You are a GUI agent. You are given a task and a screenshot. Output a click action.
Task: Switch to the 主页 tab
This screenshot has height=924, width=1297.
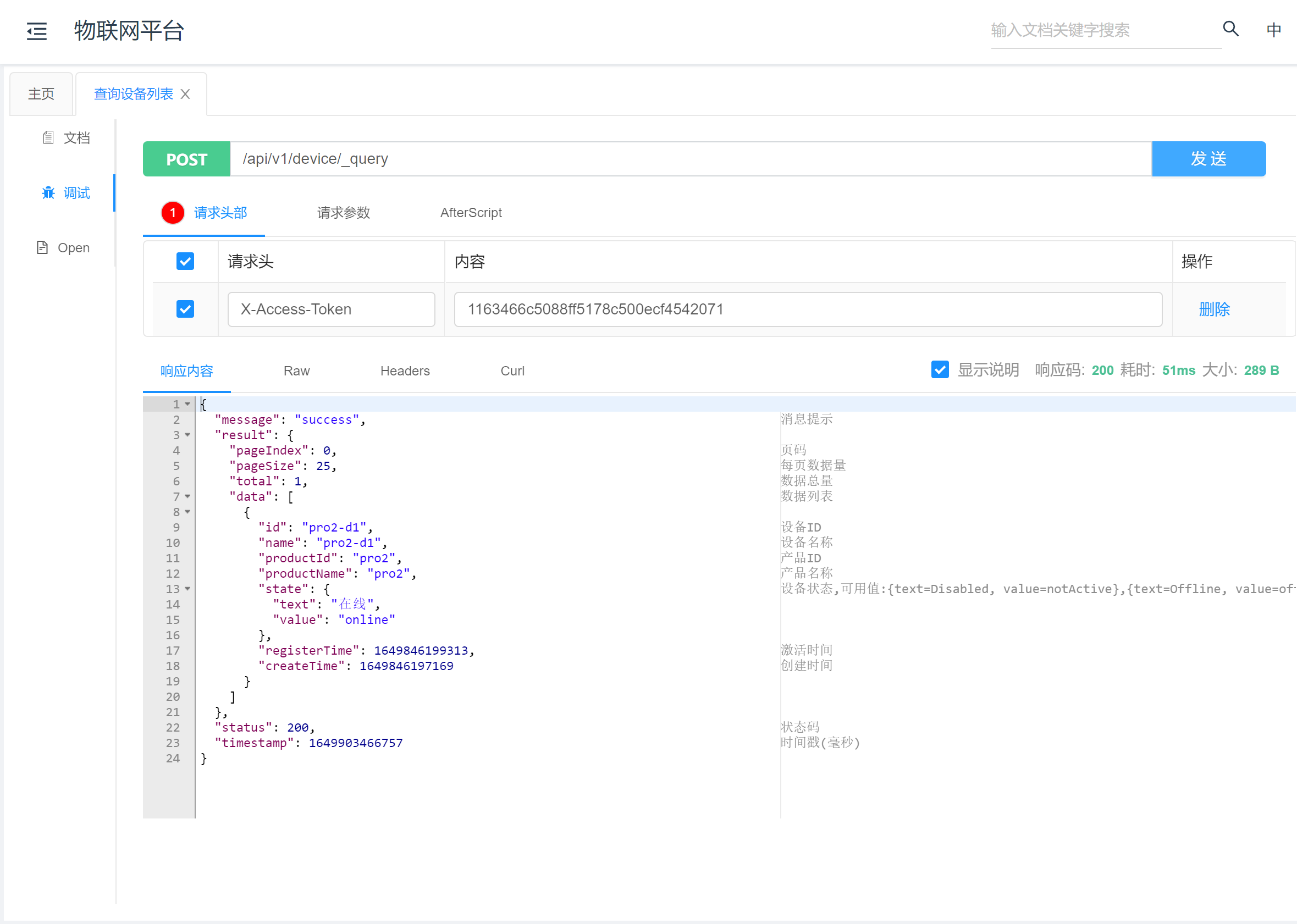(42, 94)
